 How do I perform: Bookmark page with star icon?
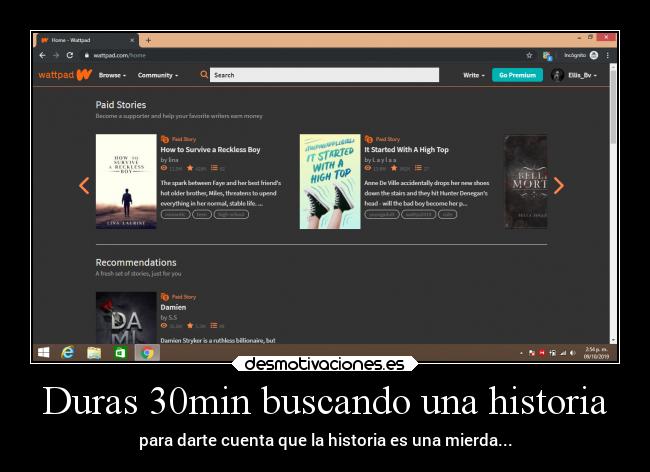click(x=529, y=55)
